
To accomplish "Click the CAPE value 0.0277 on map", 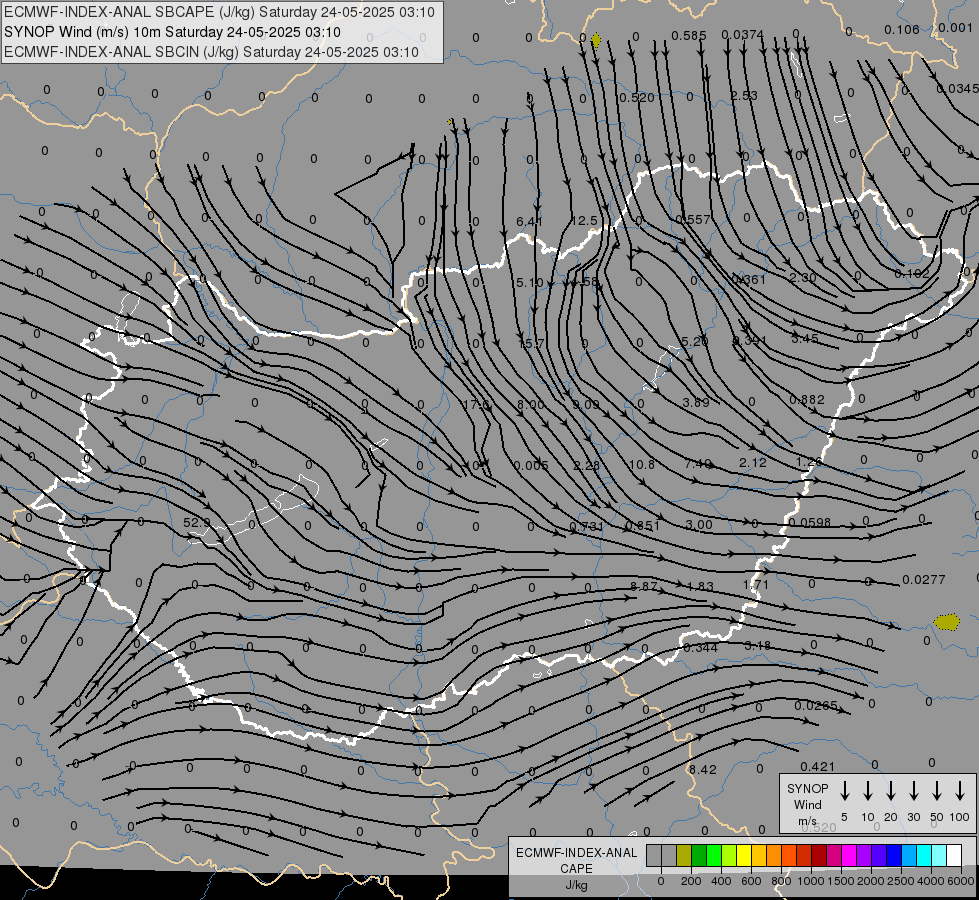I will pyautogui.click(x=924, y=580).
